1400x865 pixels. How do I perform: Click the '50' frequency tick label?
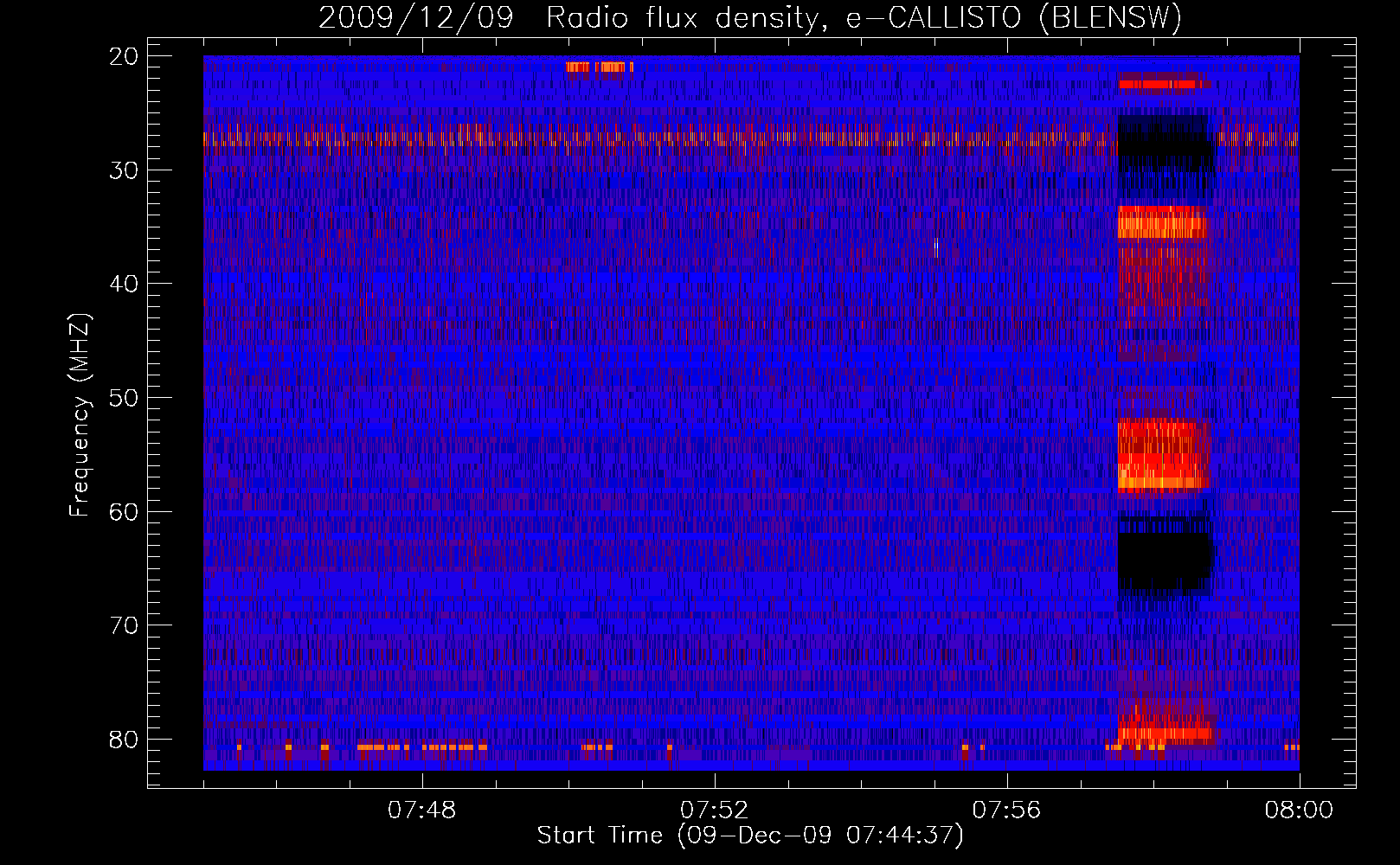tap(125, 398)
